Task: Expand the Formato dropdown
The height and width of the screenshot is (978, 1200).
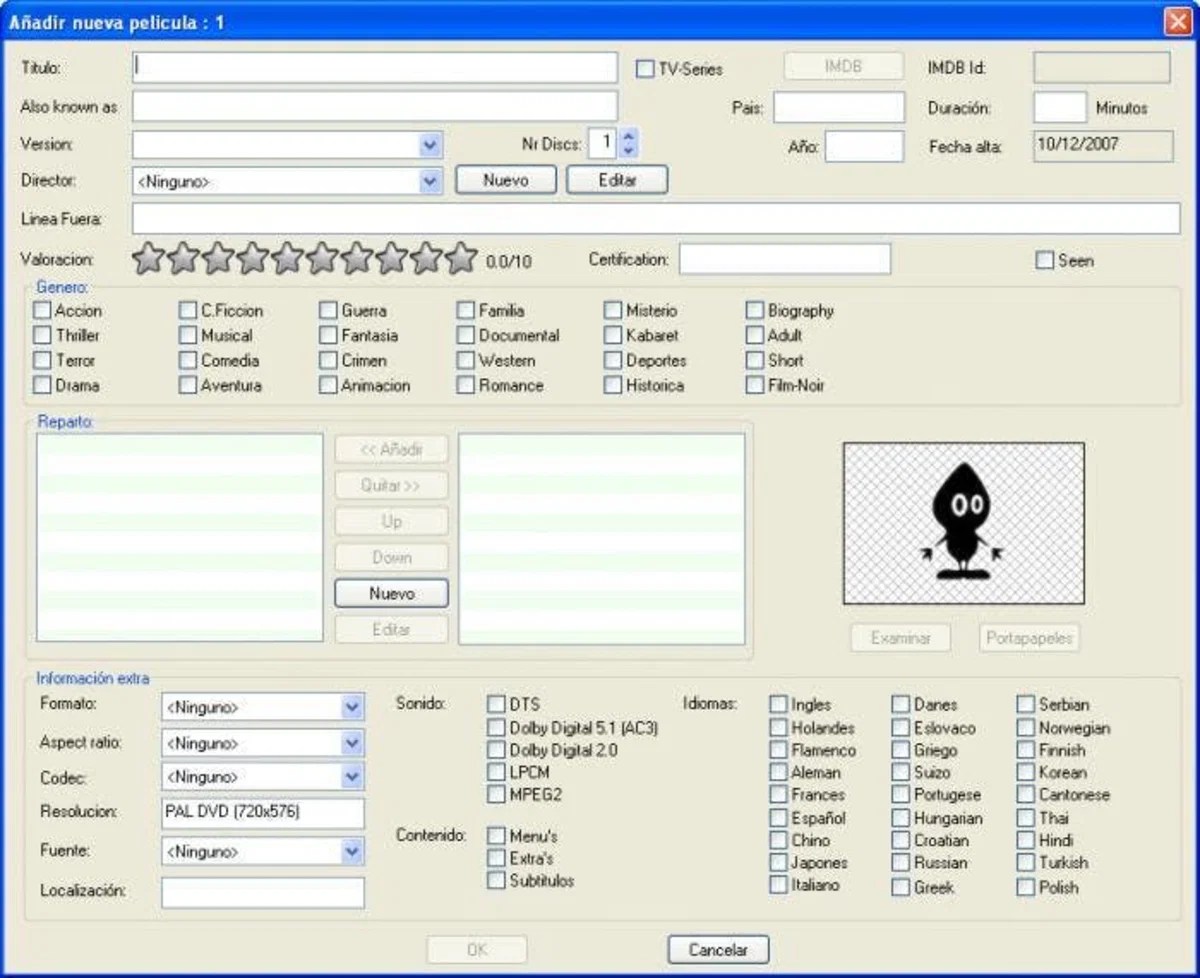Action: click(352, 707)
